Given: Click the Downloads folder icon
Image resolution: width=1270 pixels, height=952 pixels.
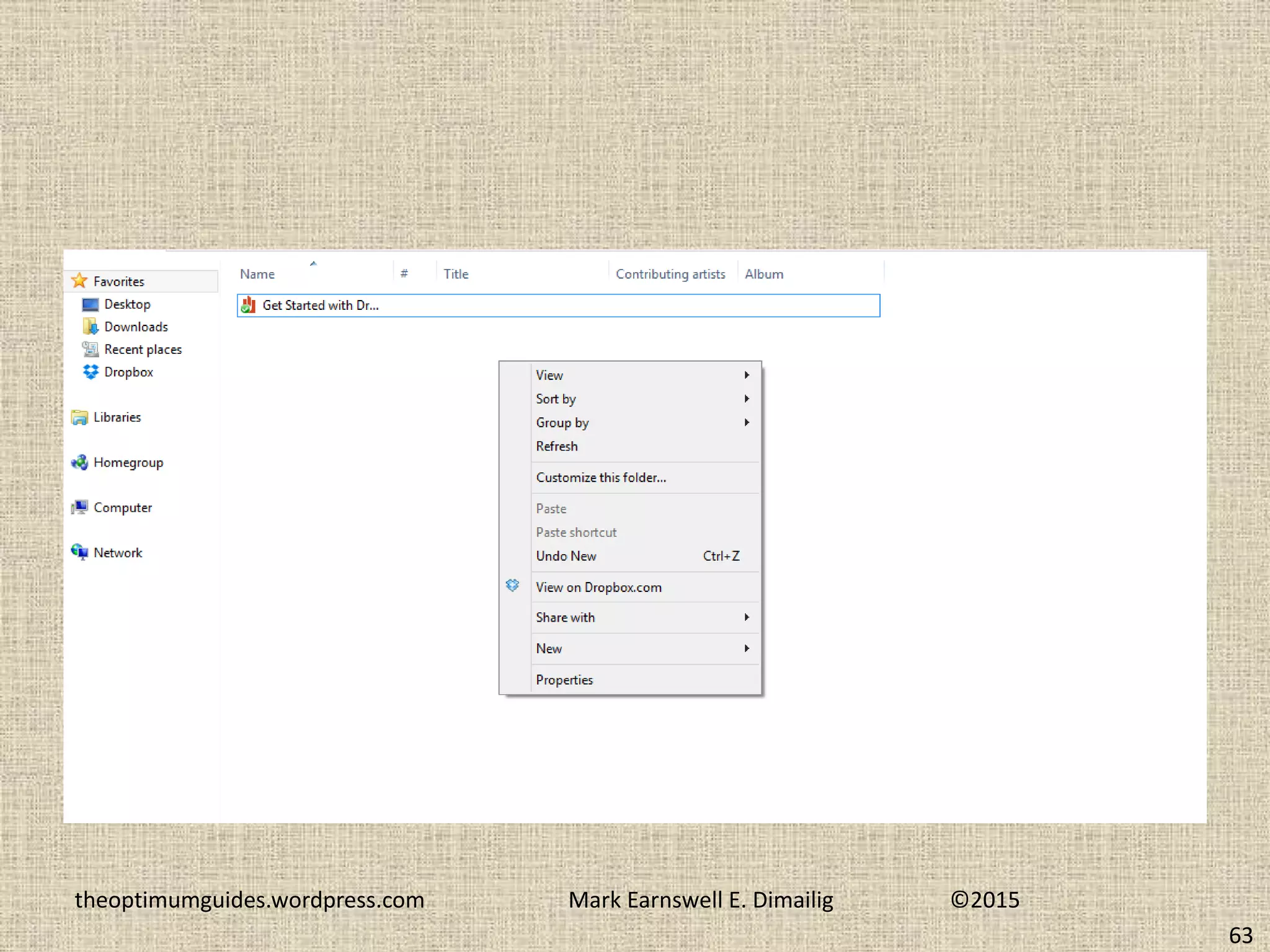Looking at the screenshot, I should pos(91,327).
